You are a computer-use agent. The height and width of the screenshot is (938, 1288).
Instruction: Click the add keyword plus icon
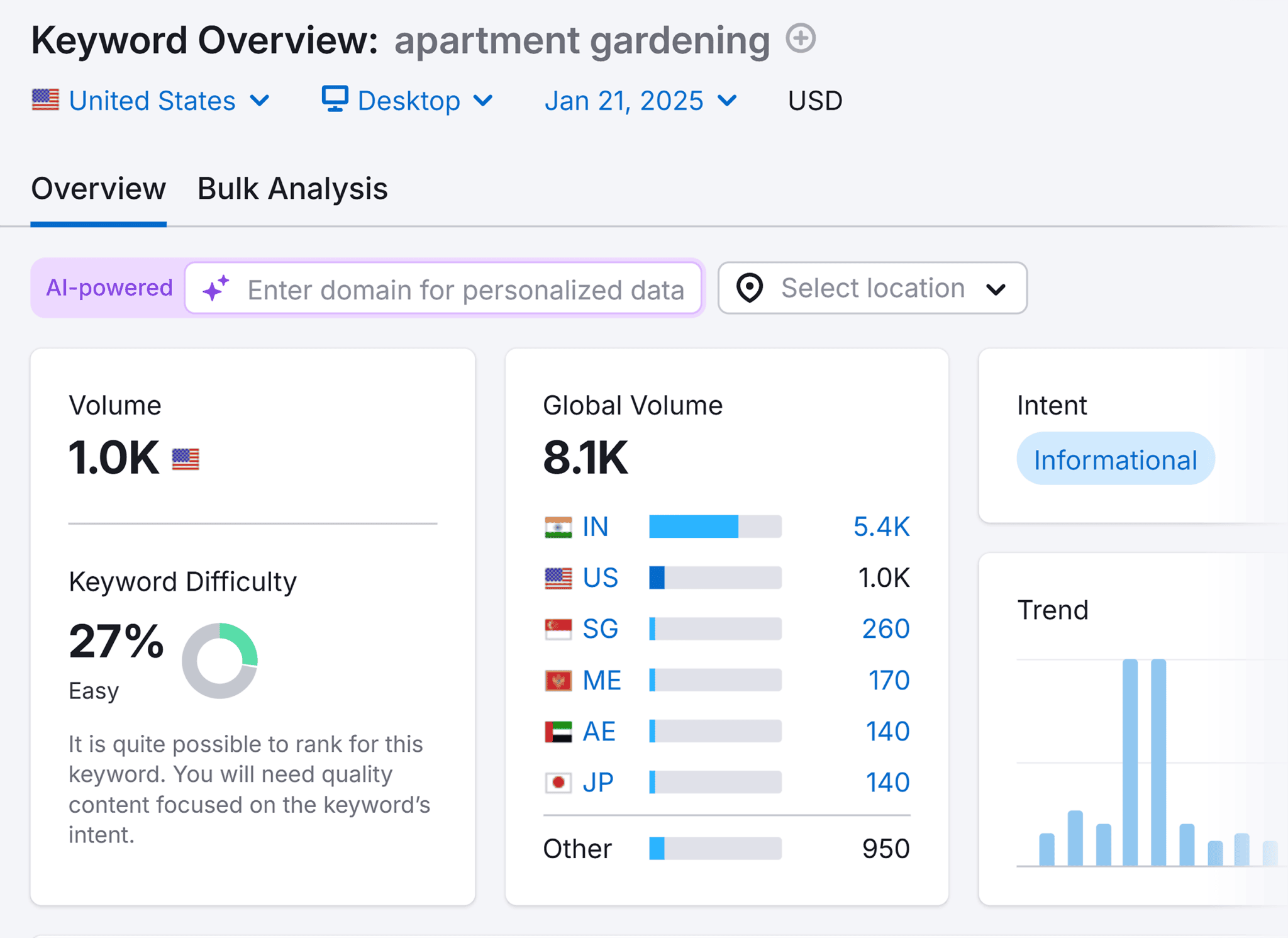[x=800, y=39]
